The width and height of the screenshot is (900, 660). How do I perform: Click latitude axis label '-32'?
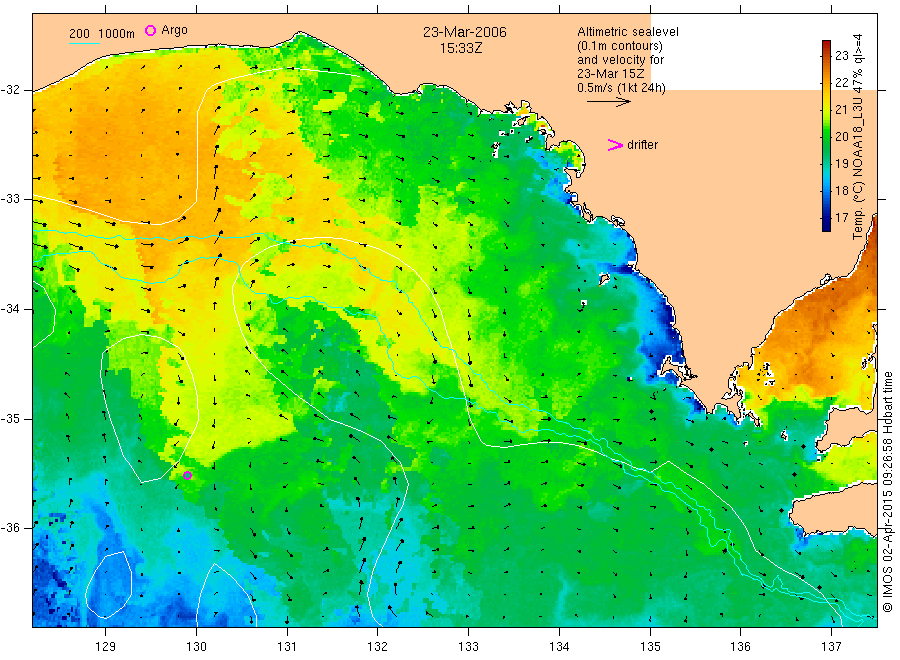click(10, 90)
